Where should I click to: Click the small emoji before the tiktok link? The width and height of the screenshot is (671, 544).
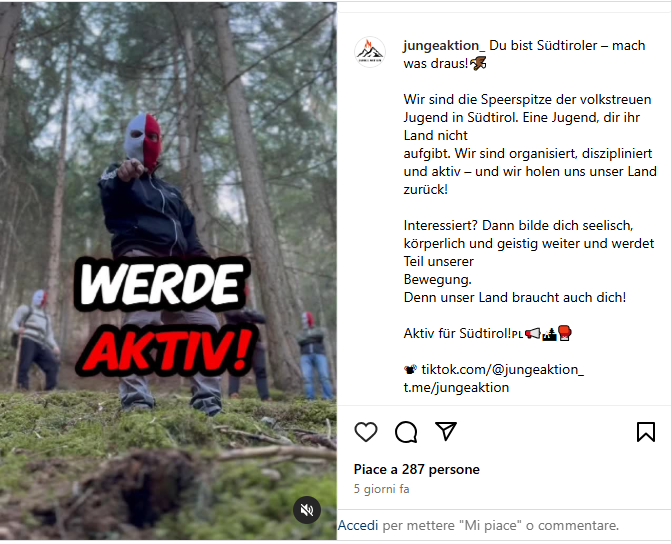click(x=410, y=369)
